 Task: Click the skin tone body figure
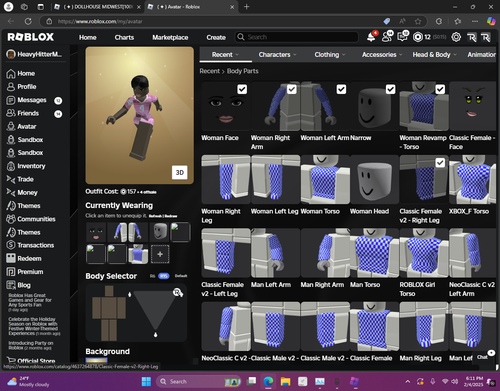109,313
